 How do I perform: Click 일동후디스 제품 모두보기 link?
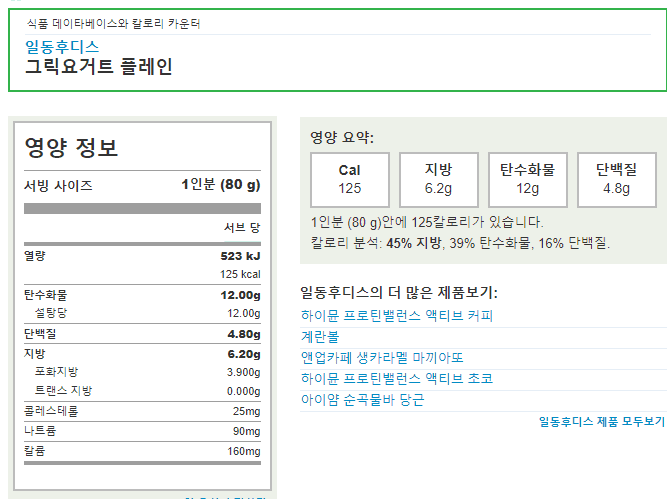[601, 422]
